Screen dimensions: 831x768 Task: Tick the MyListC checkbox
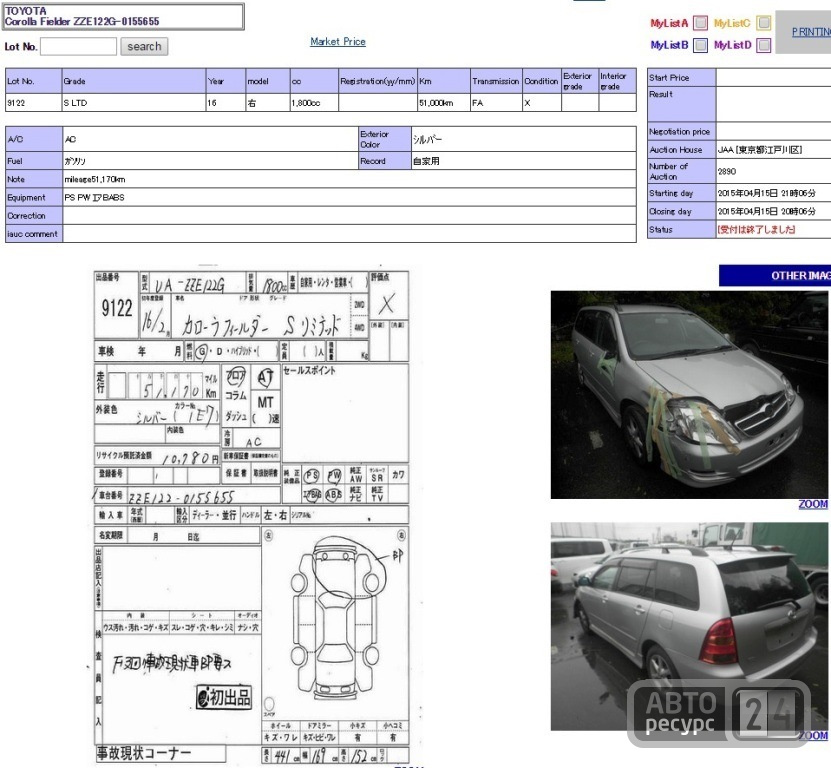pos(764,23)
